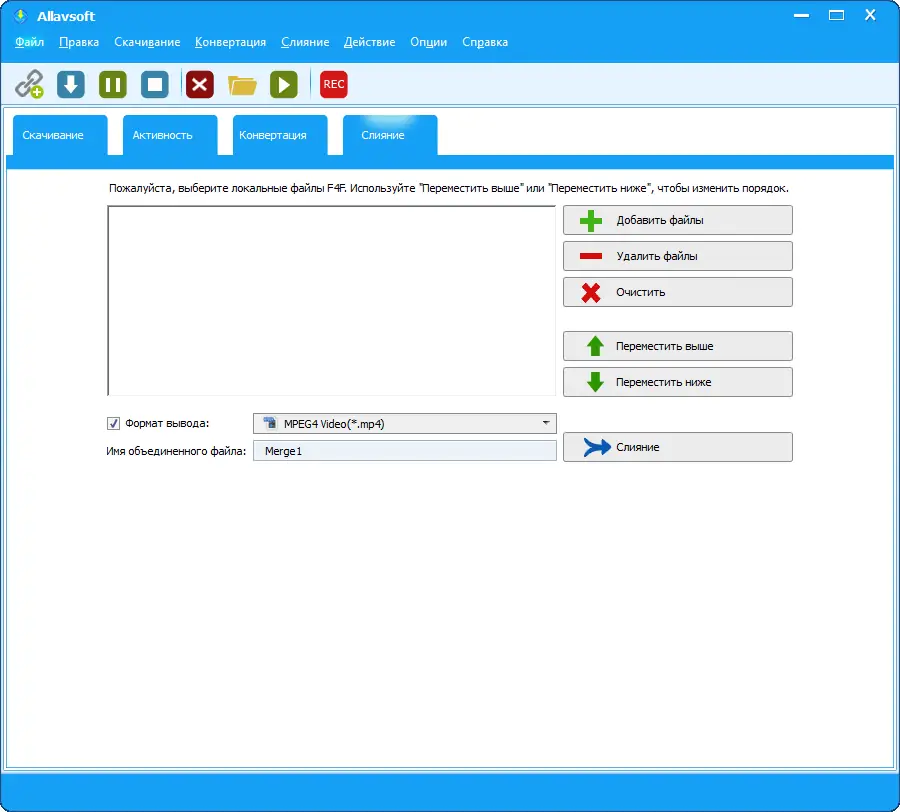Open the Опции menu
This screenshot has height=812, width=900.
428,42
